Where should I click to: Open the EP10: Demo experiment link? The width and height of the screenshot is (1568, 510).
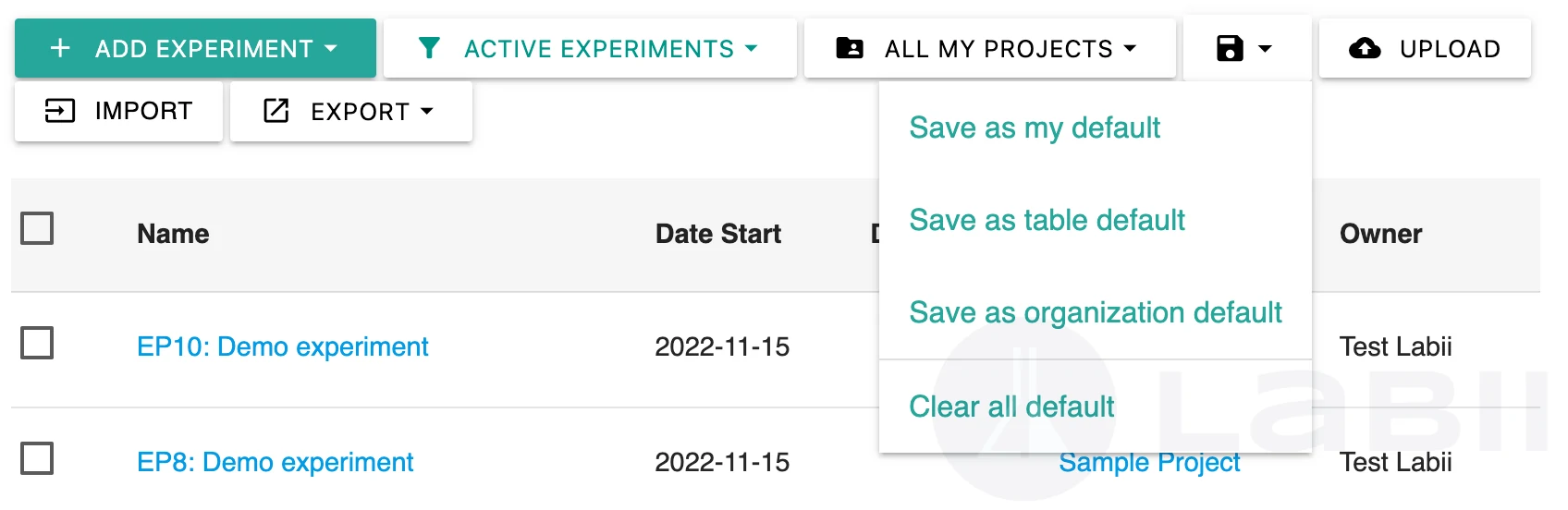[283, 346]
